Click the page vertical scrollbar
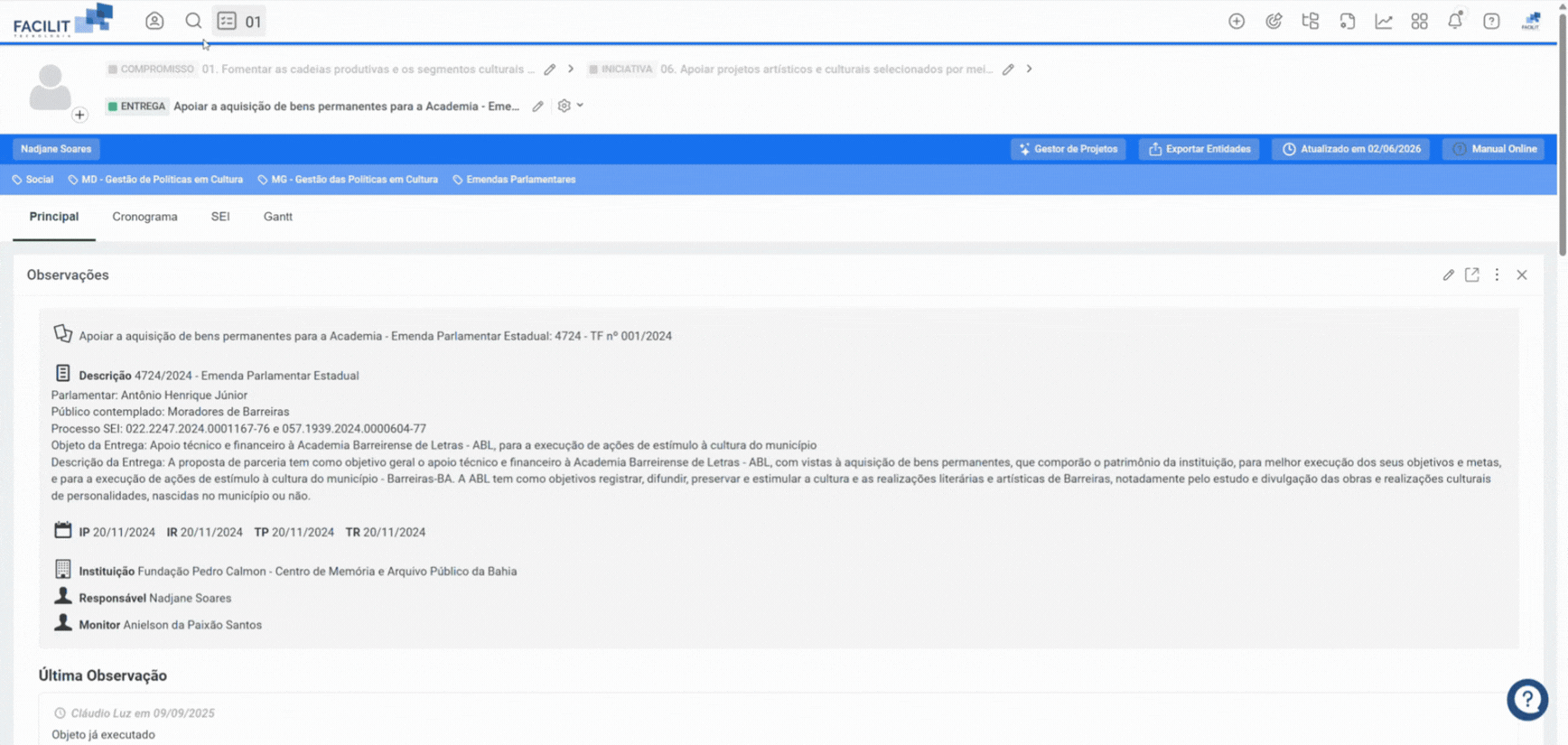Screen dimensions: 1568x745 click(1563, 135)
